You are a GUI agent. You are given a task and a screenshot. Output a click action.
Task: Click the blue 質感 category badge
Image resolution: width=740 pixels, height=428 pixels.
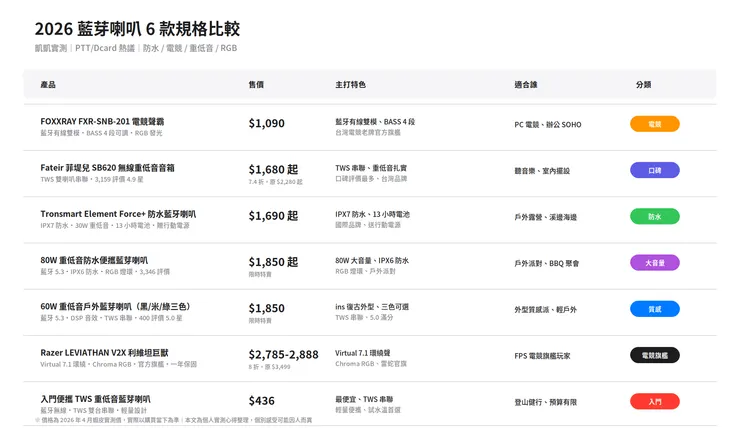click(655, 309)
